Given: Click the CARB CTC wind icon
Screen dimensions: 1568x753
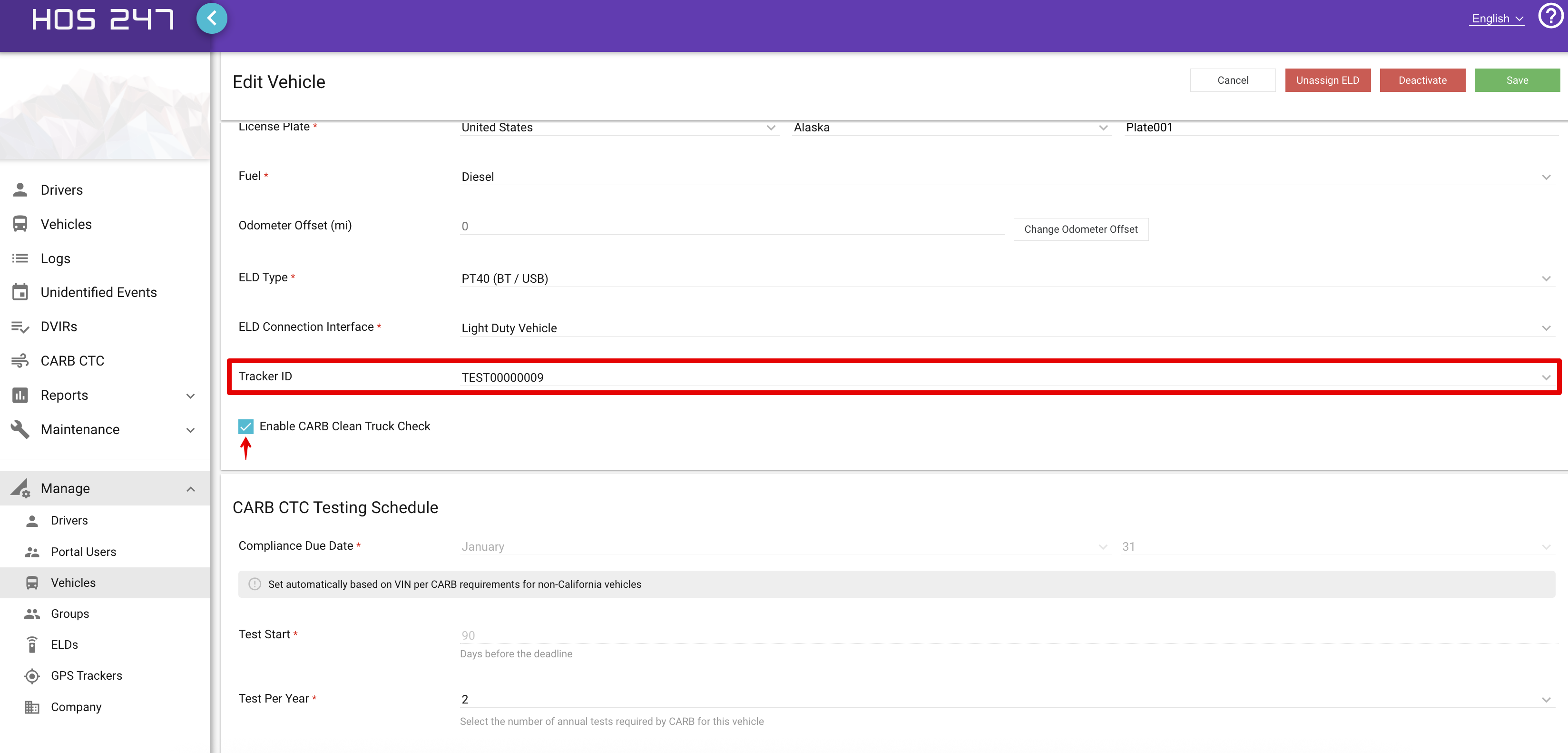Looking at the screenshot, I should tap(20, 361).
